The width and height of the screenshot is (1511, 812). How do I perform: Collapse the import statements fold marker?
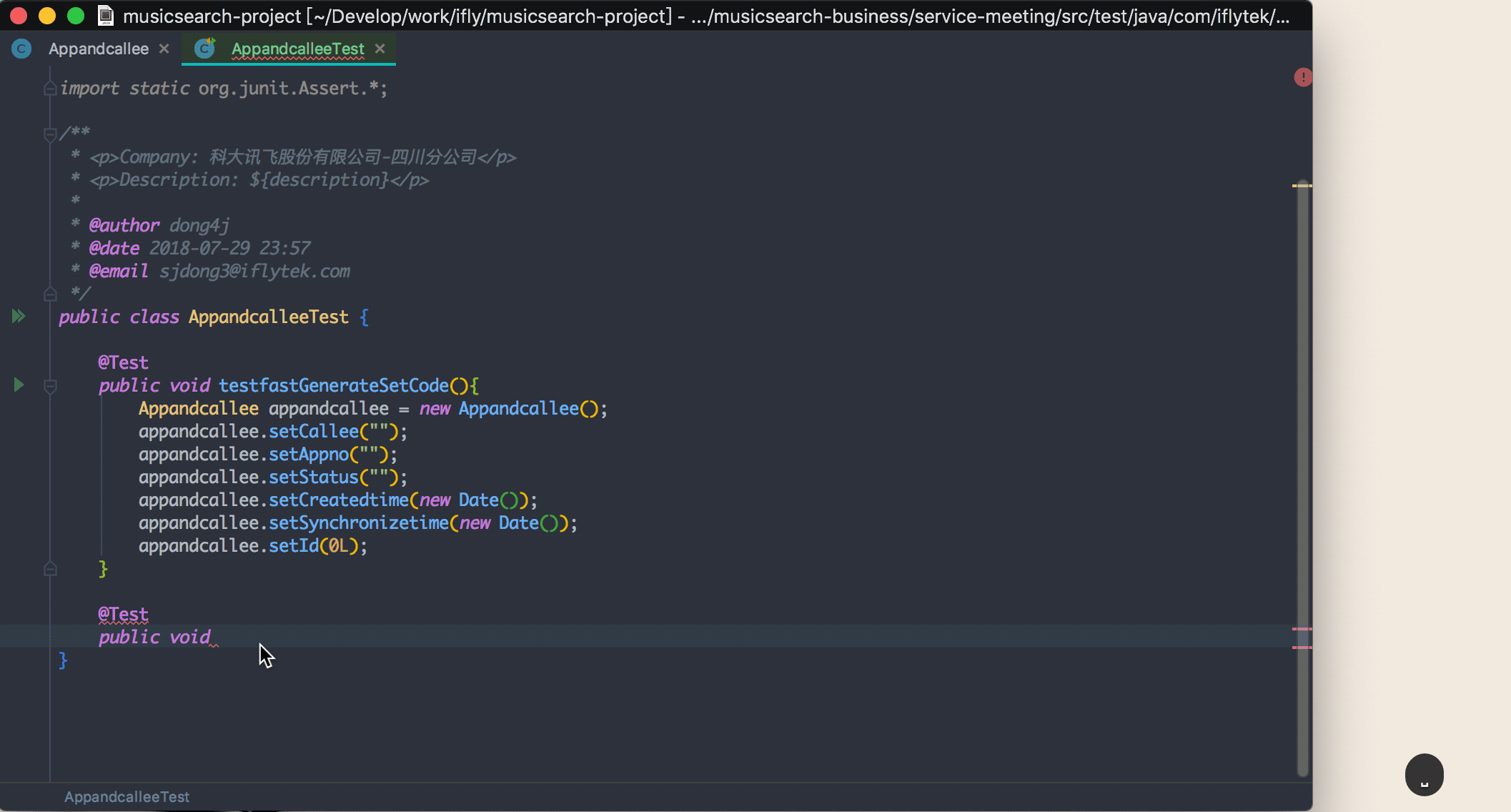[x=50, y=89]
